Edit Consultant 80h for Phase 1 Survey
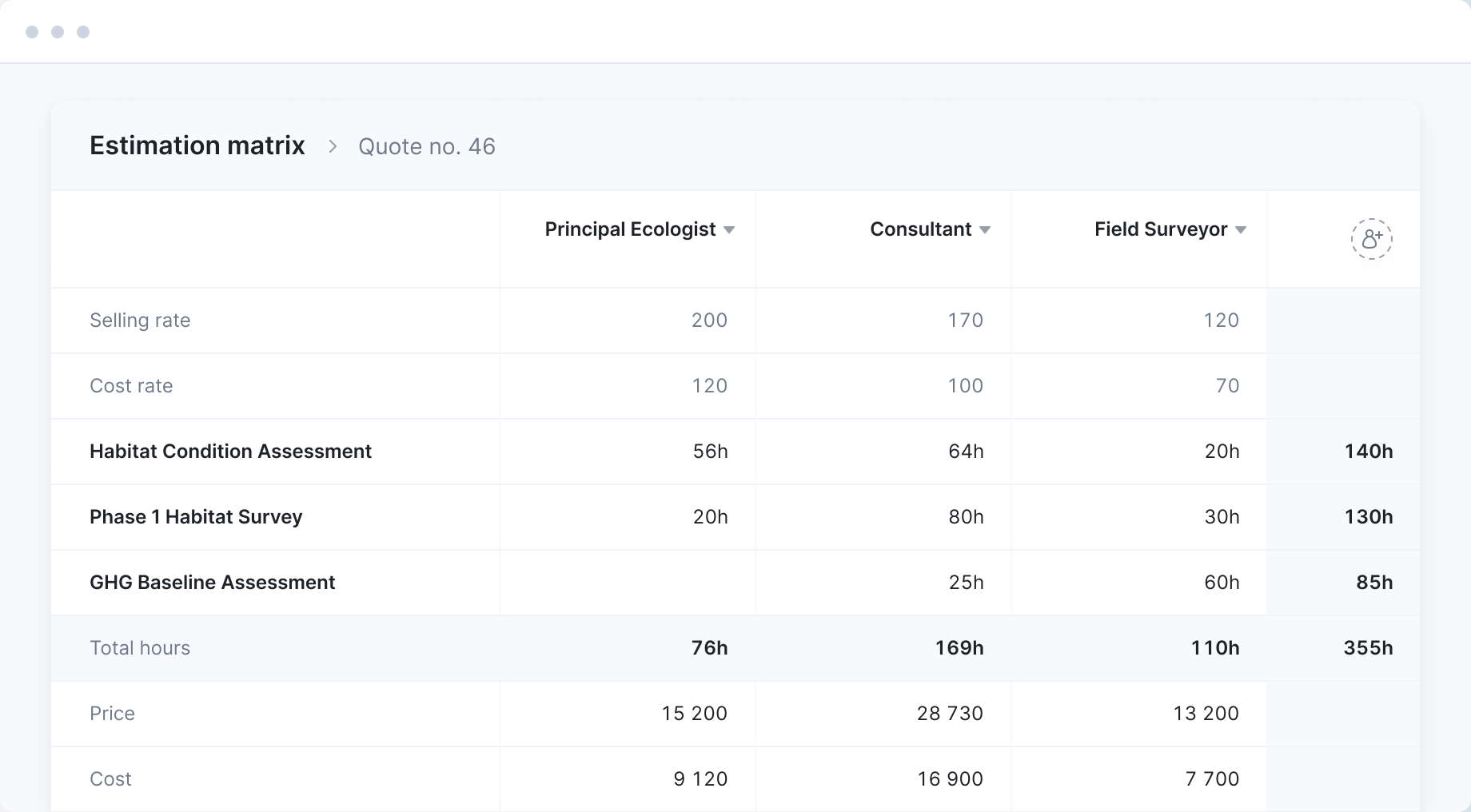The height and width of the screenshot is (812, 1471). tap(966, 517)
